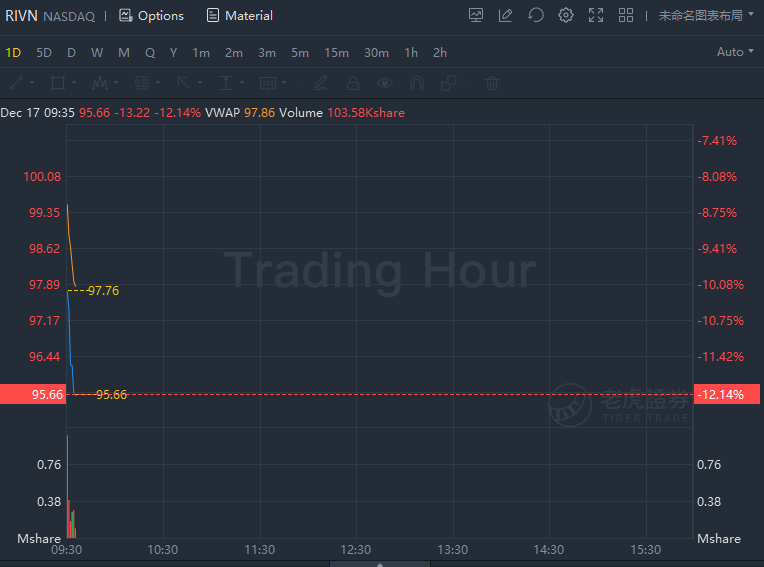Click the 97.76 VWAP line label

pos(103,291)
